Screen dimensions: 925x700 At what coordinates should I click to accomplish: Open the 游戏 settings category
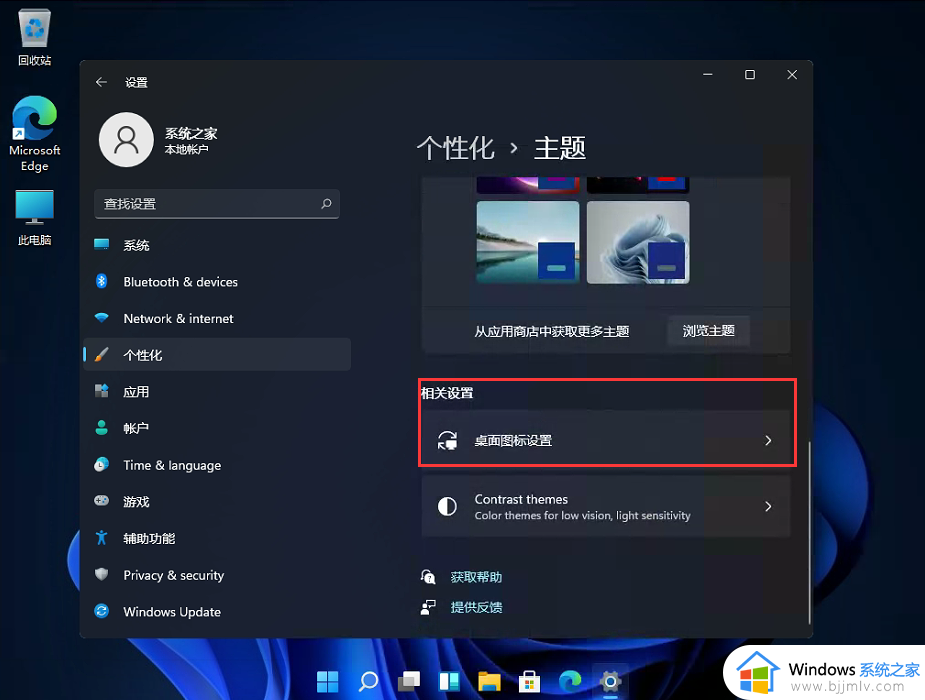(x=217, y=502)
